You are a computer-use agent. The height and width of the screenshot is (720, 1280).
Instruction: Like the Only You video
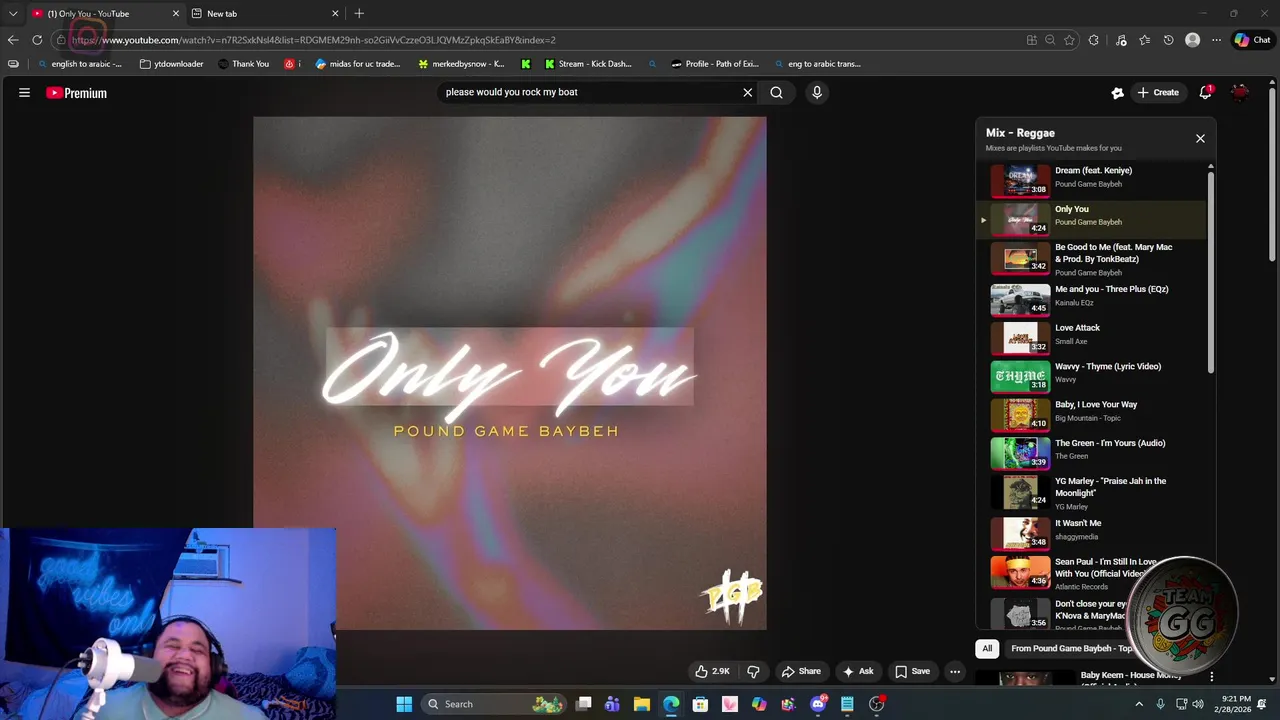(x=712, y=671)
